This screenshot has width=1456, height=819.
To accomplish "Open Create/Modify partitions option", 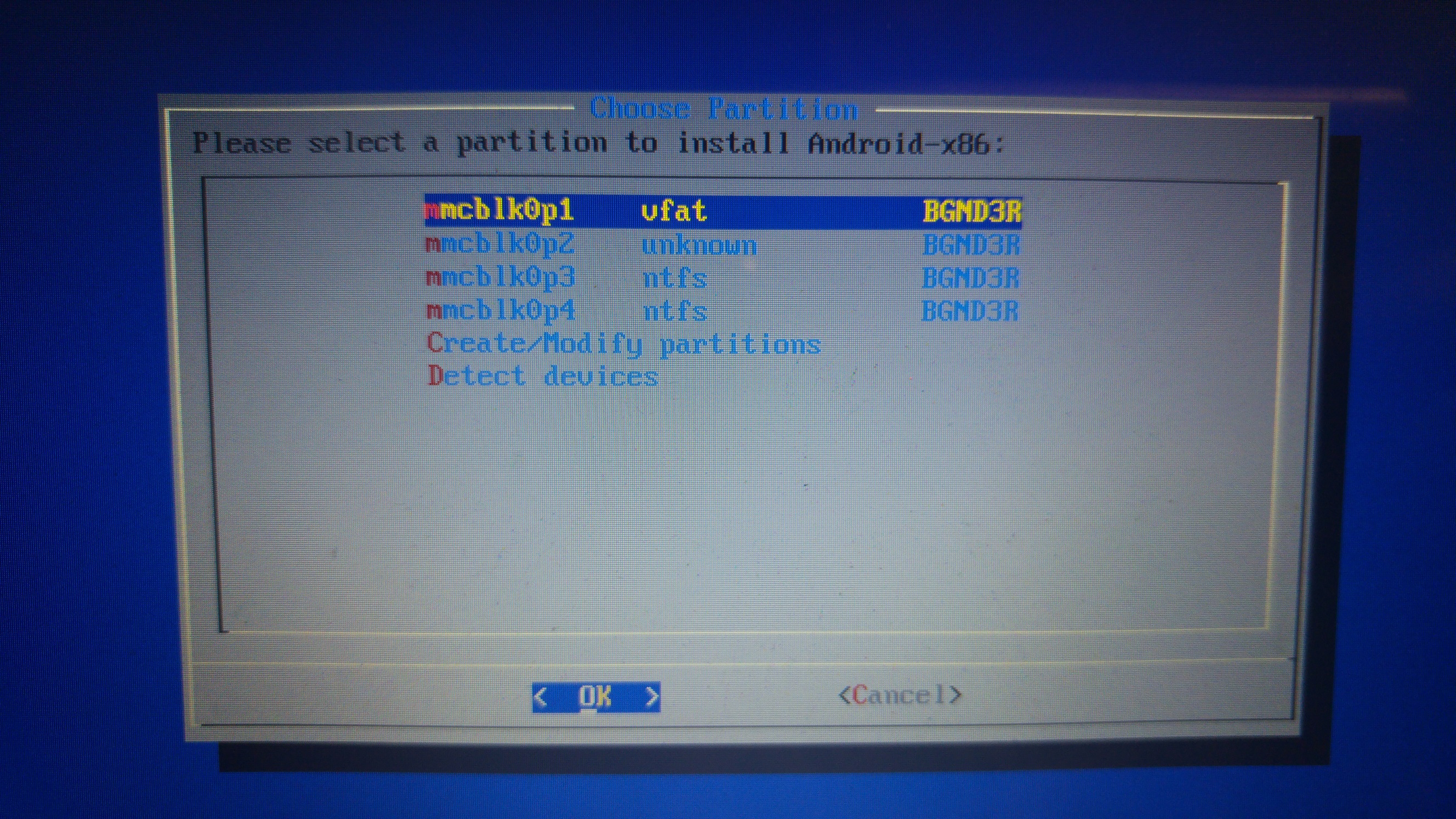I will [623, 344].
